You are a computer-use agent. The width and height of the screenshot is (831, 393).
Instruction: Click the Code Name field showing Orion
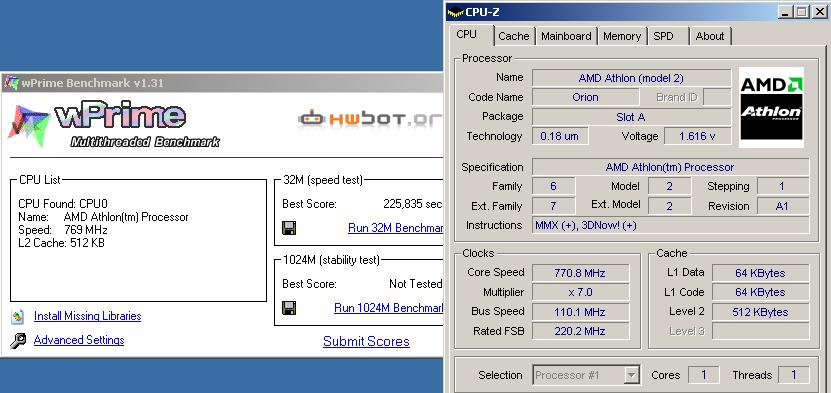585,97
